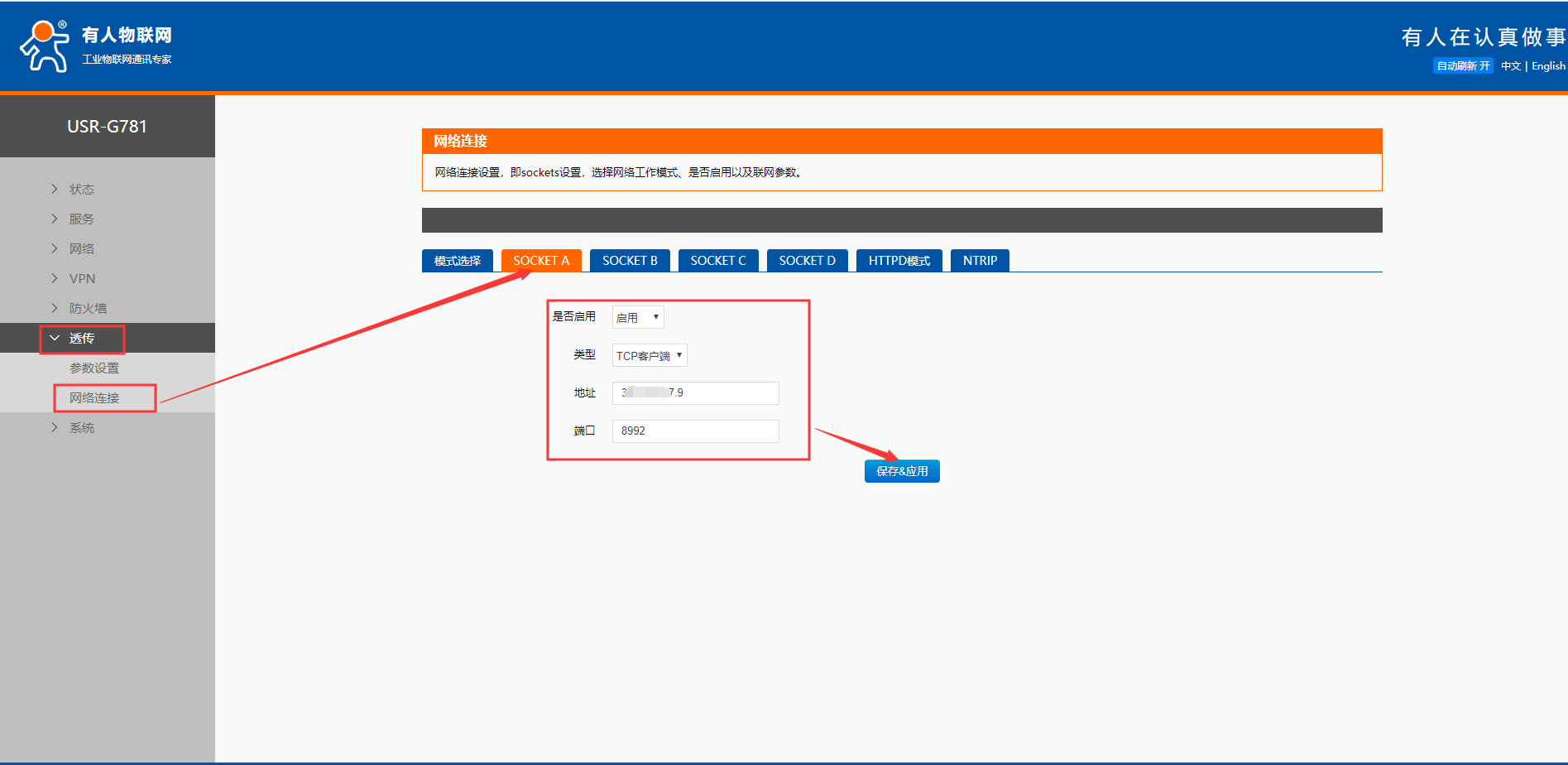Open the 是否启用 enable dropdown

click(x=637, y=318)
